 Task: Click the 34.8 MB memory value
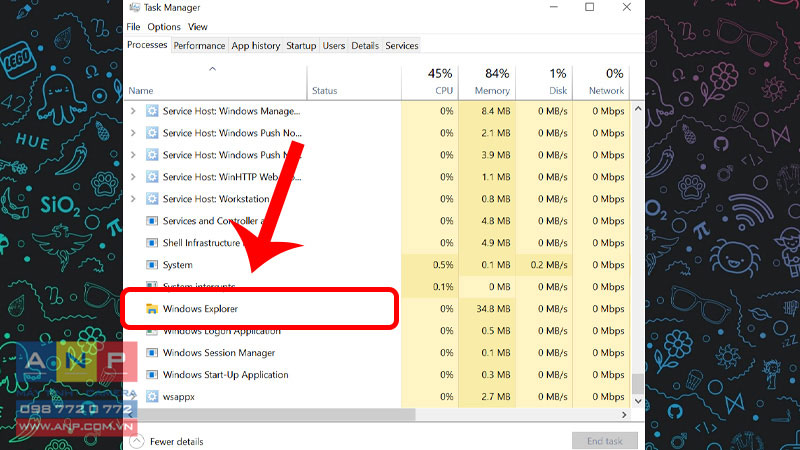[493, 309]
